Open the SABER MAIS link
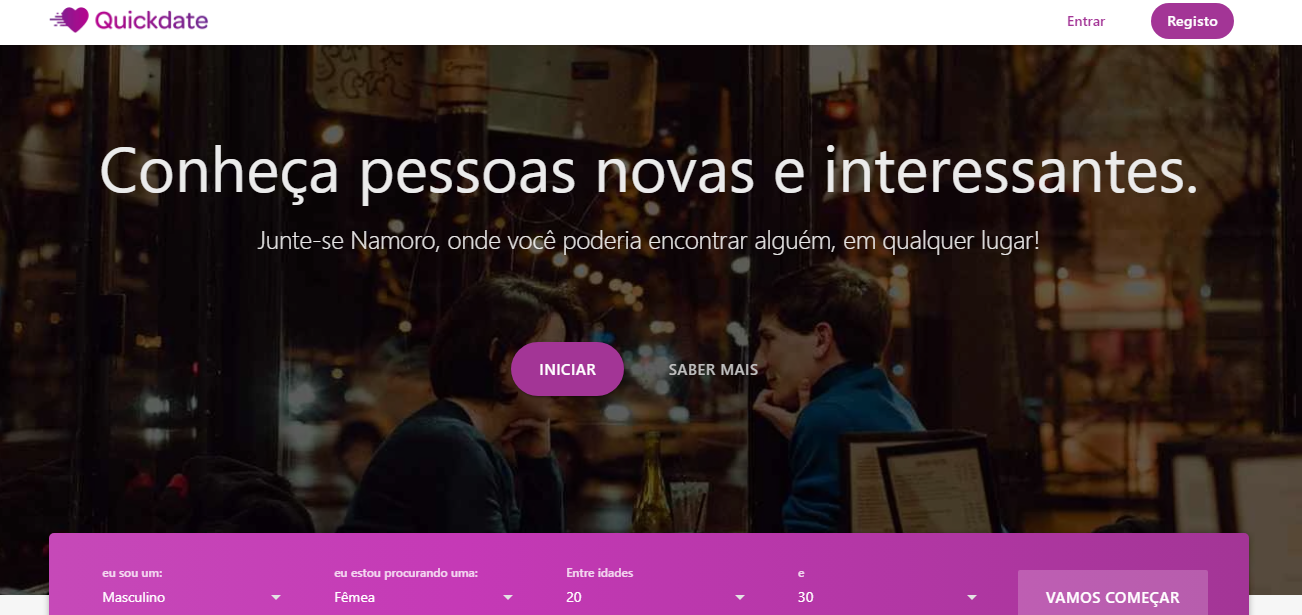 713,370
